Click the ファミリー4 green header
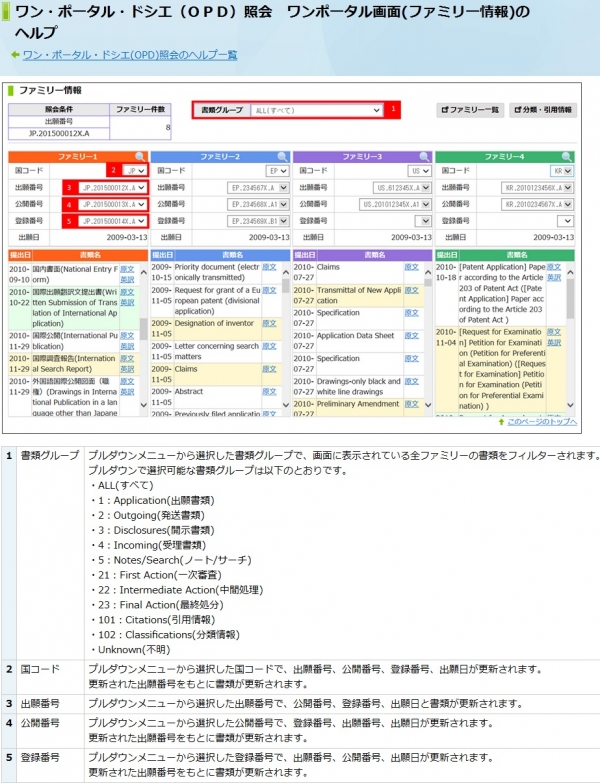Viewport: 600px width, 783px height. (x=505, y=157)
